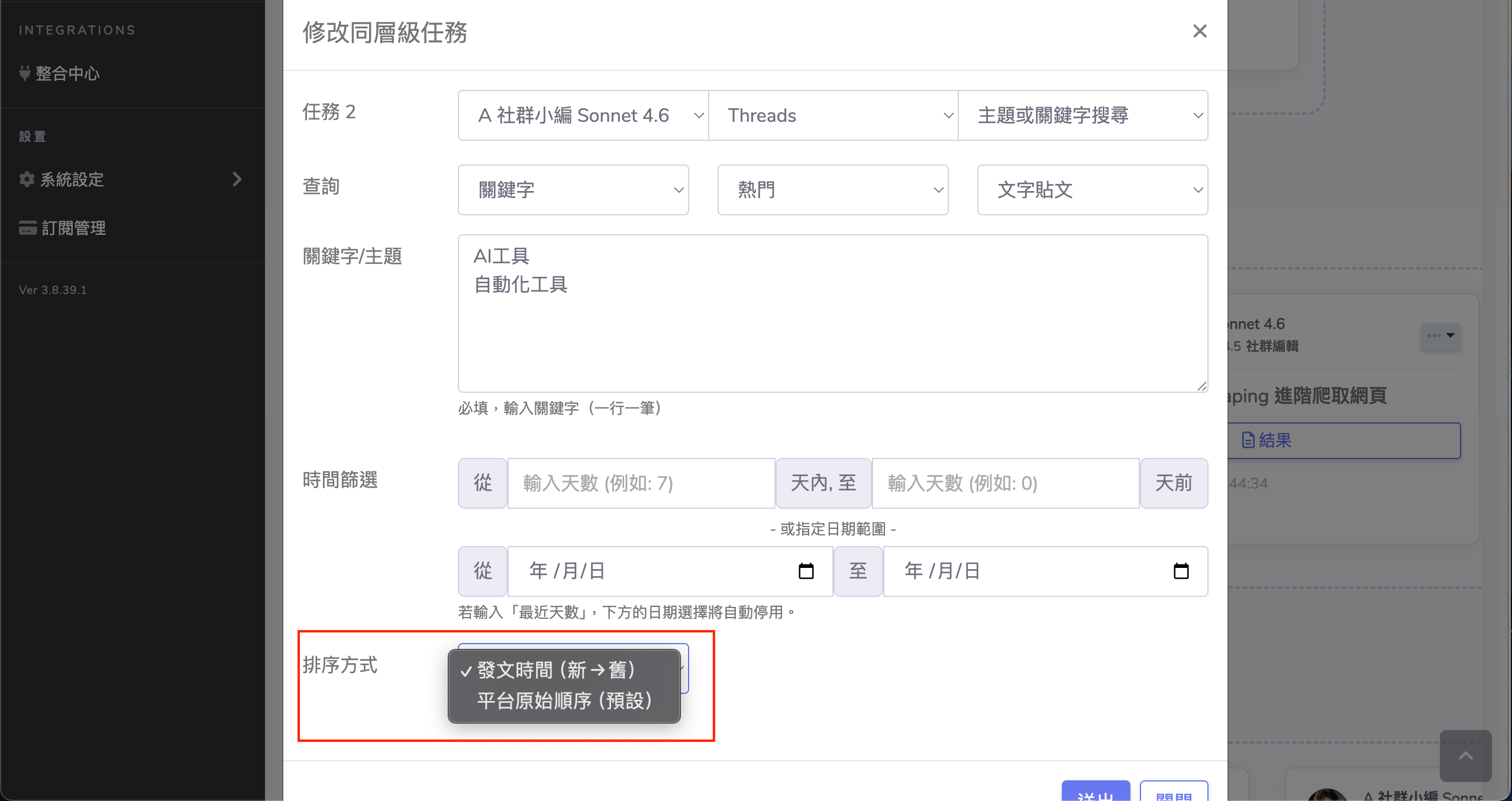Image resolution: width=1512 pixels, height=801 pixels.
Task: Choose 平台原始順序 (預設) option
Action: coord(564,701)
